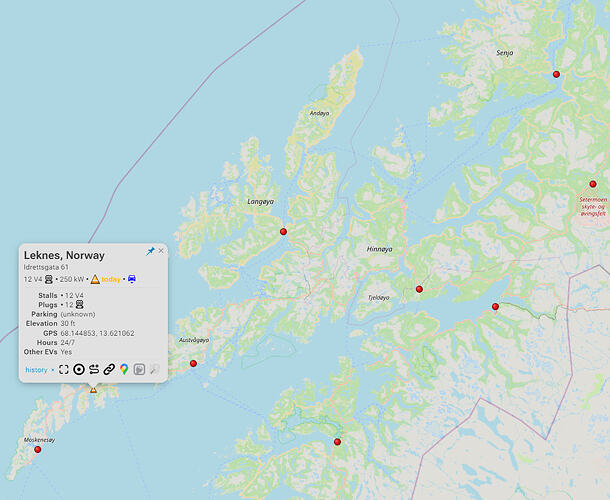
Task: Select the red marker above Setermoen
Action: point(593,184)
